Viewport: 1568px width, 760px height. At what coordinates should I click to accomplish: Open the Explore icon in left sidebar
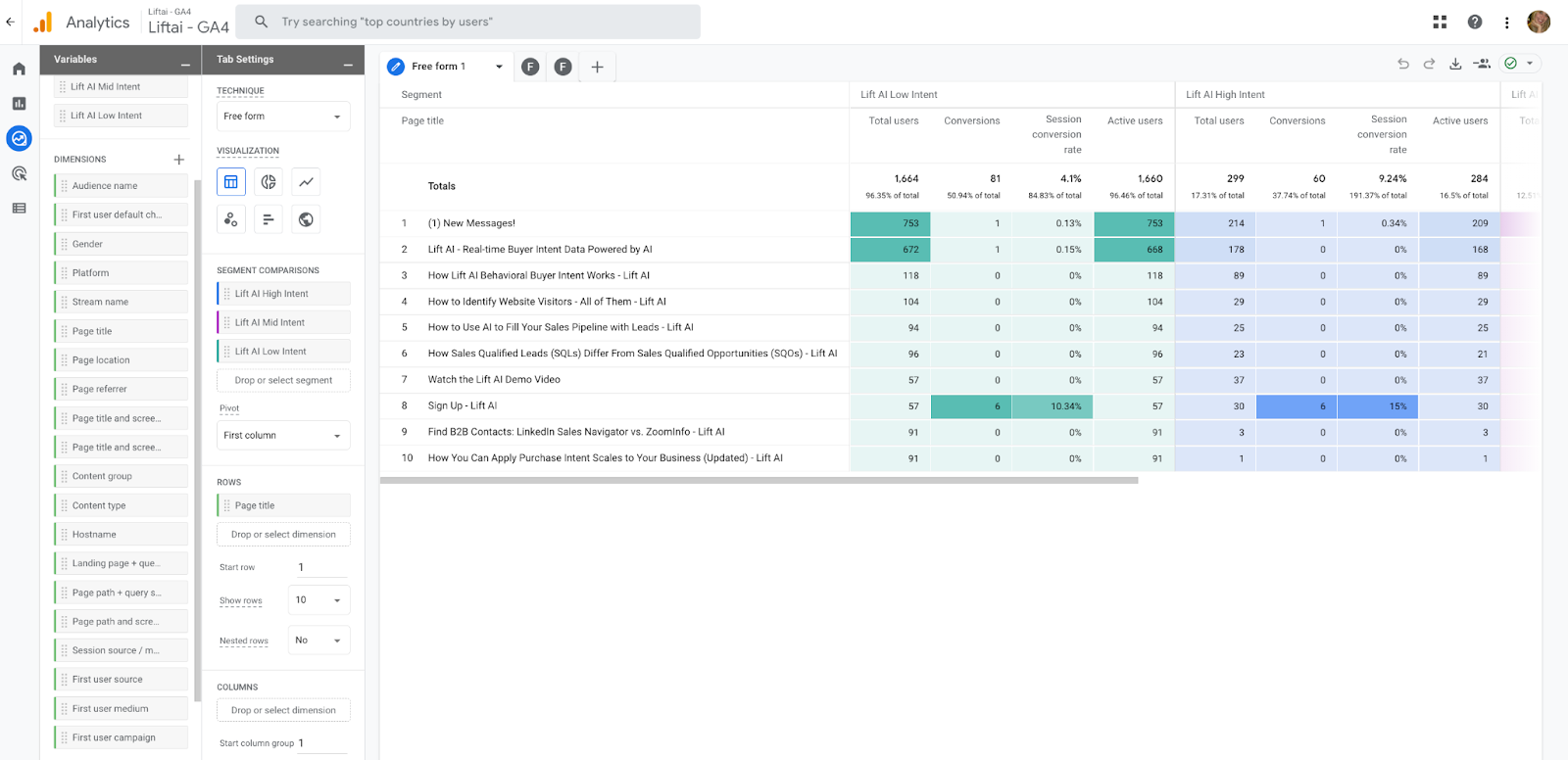click(x=19, y=138)
